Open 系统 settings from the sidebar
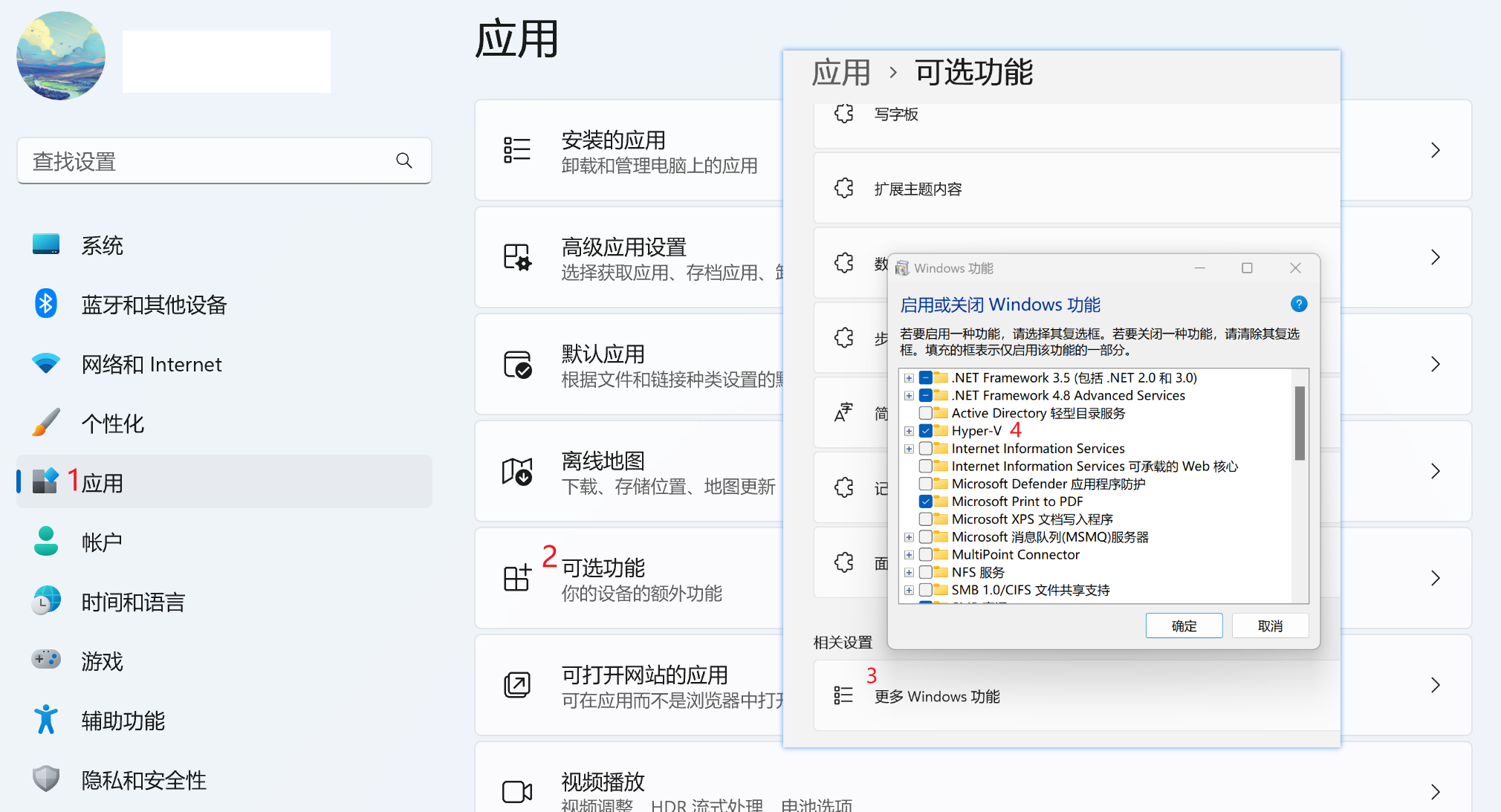 click(x=102, y=244)
